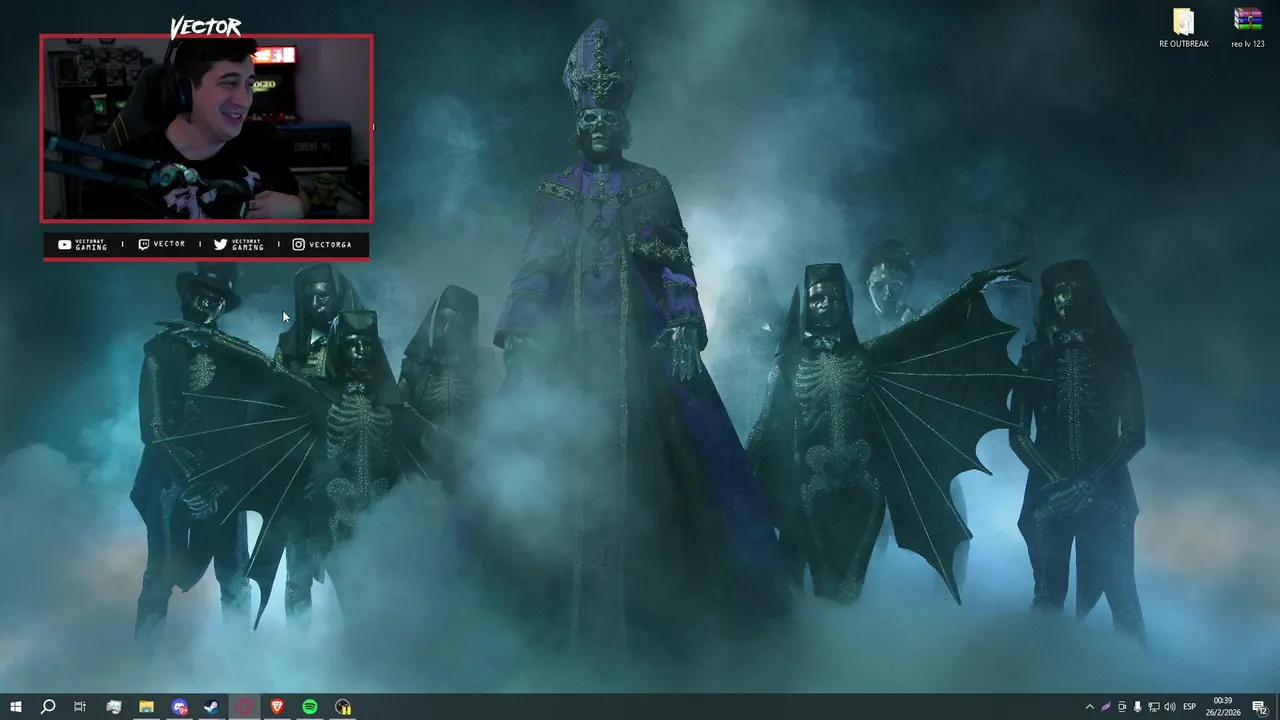Viewport: 1280px width, 720px height.
Task: Click the webcam overlay video feed
Action: point(206,128)
